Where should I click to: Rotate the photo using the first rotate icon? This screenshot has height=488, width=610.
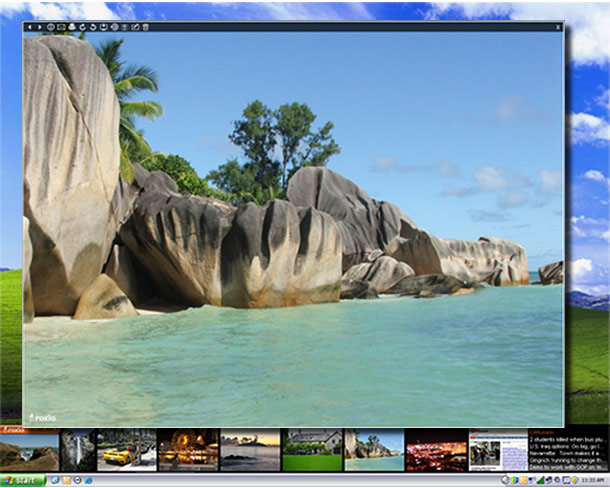pyautogui.click(x=82, y=27)
